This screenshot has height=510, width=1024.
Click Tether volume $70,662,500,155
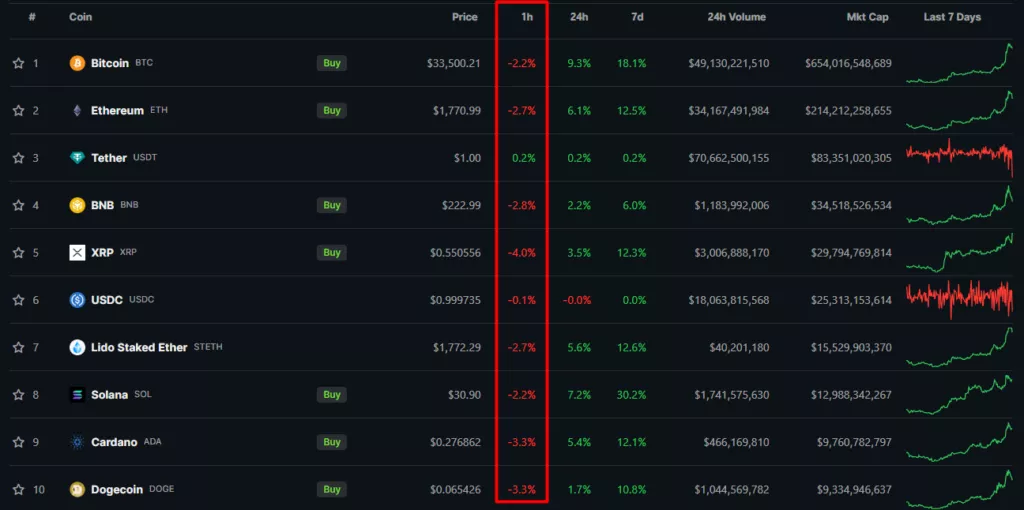pos(729,158)
